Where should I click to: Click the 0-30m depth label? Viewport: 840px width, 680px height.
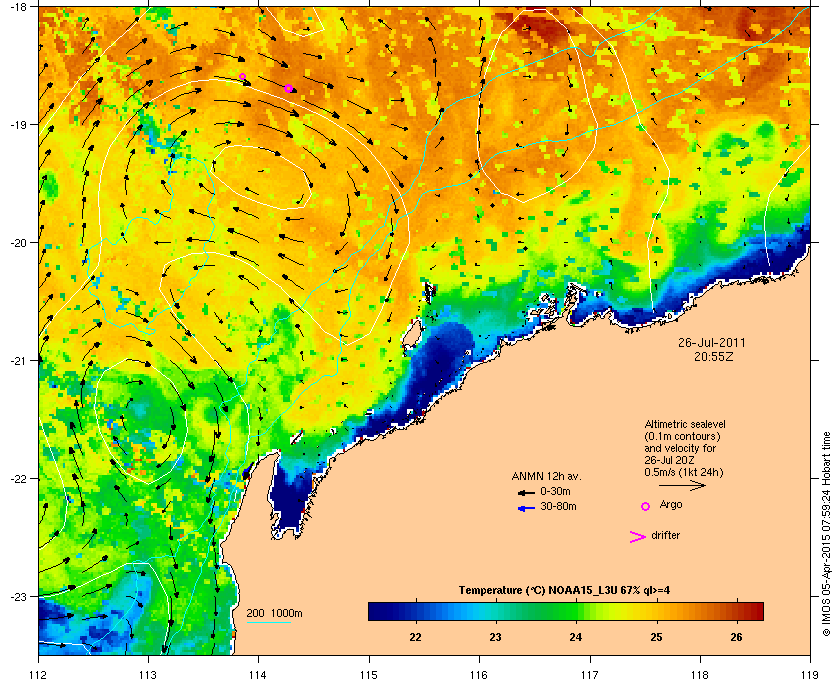tap(555, 491)
